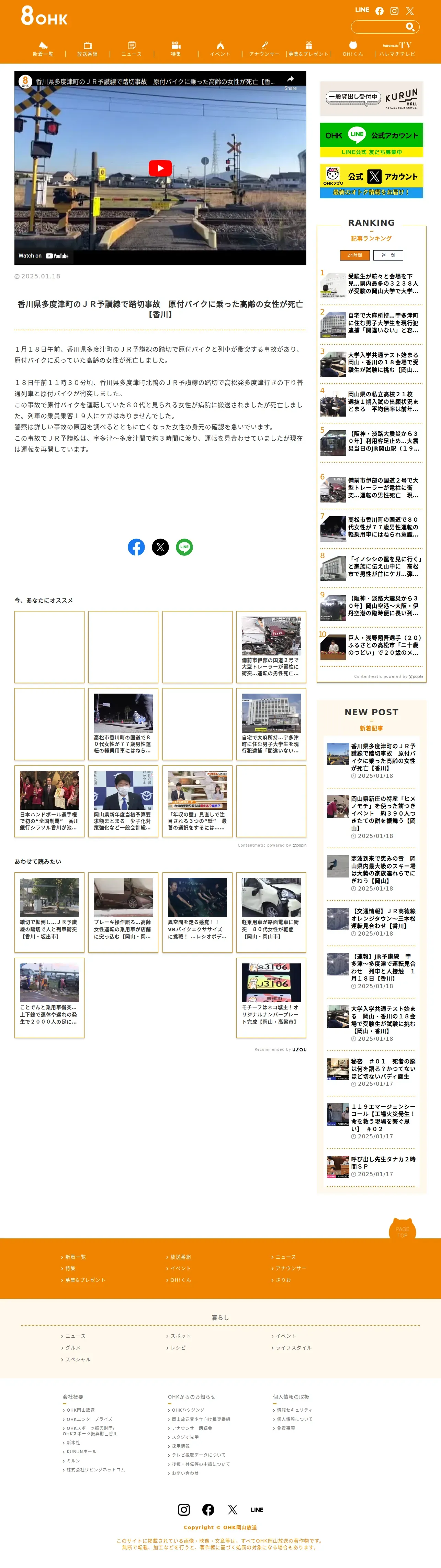Go to OHK logo homepage

coord(44,16)
